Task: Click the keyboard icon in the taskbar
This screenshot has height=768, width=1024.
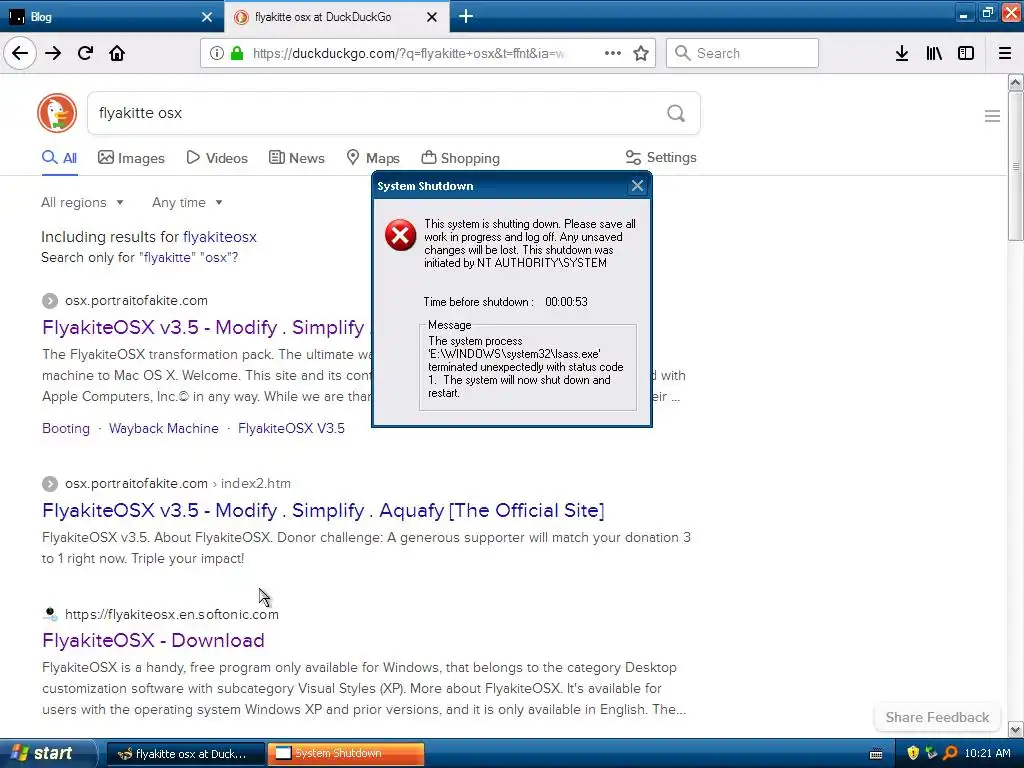Action: pos(876,754)
